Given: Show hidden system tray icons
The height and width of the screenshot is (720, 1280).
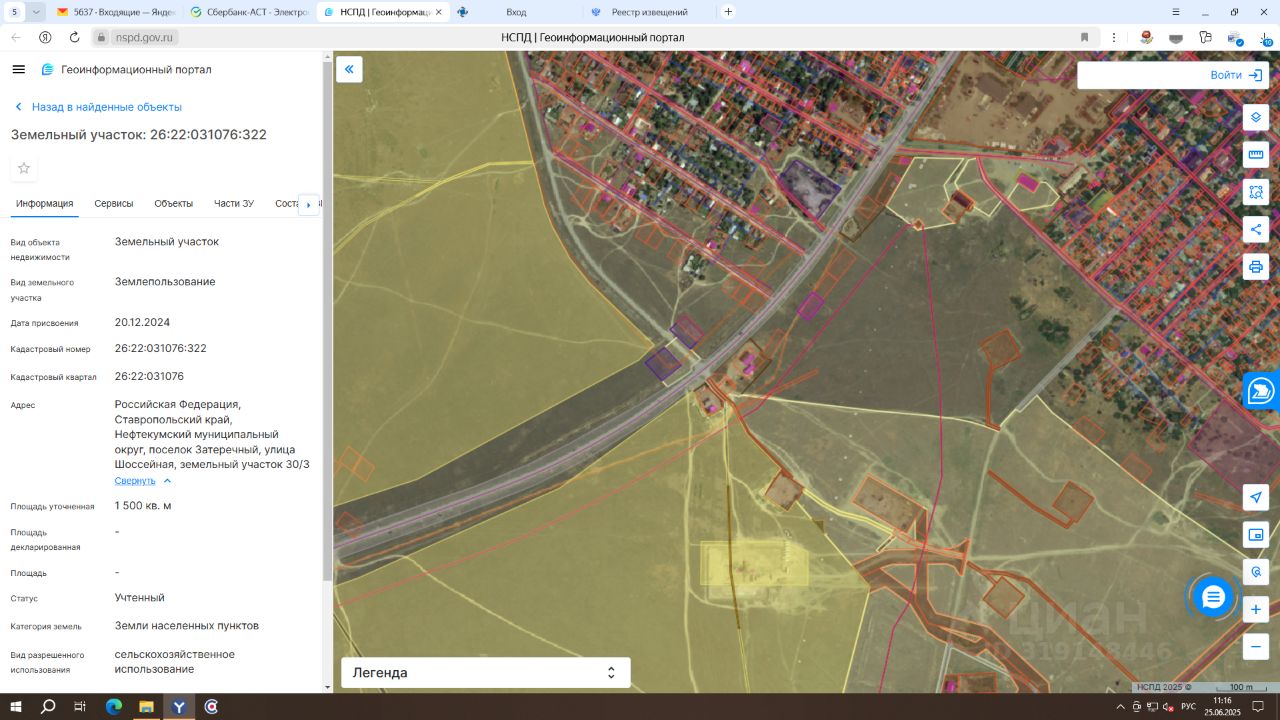Looking at the screenshot, I should coord(1120,707).
